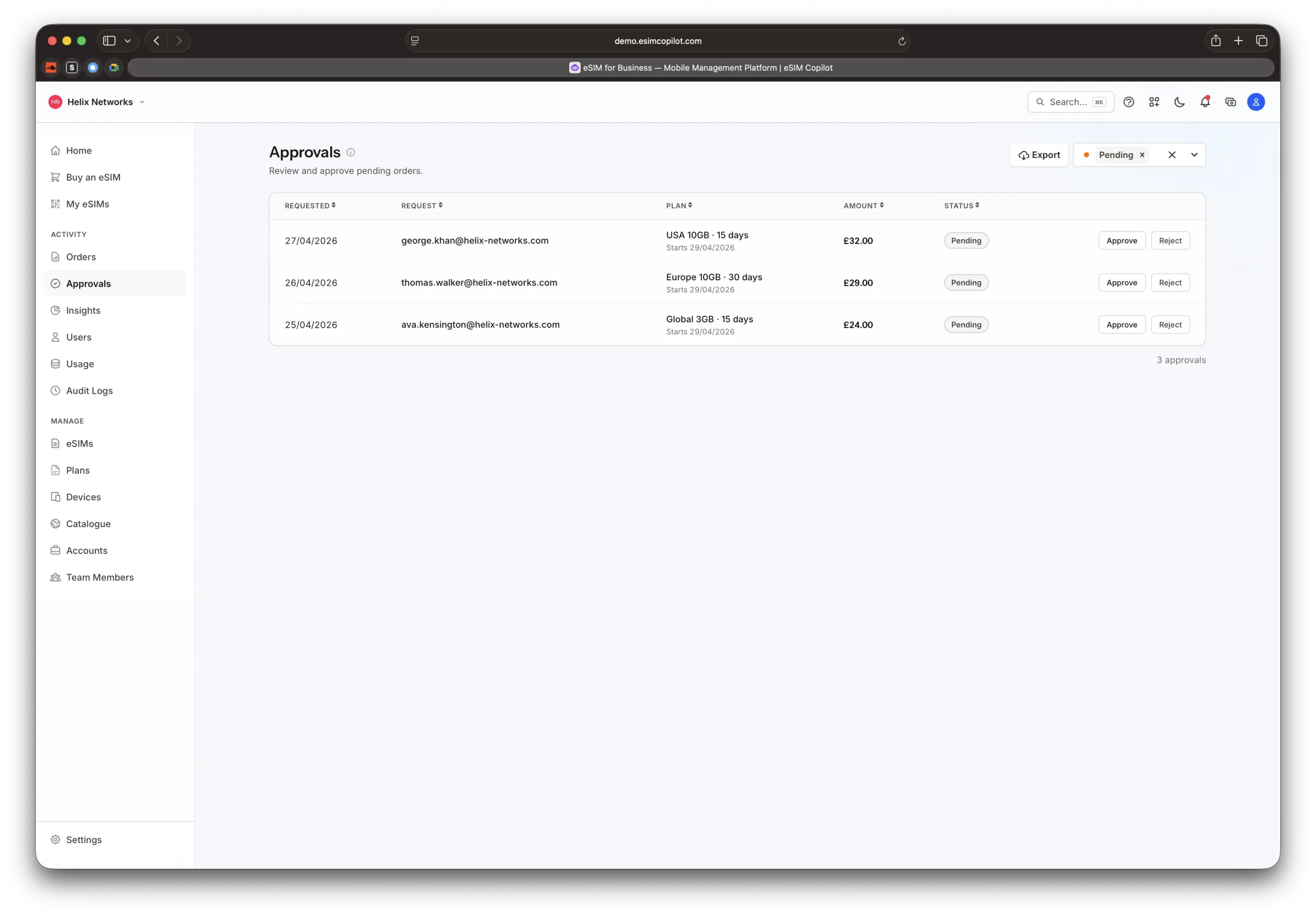
Task: Click Pending badge in ava.kensington row
Action: (966, 325)
